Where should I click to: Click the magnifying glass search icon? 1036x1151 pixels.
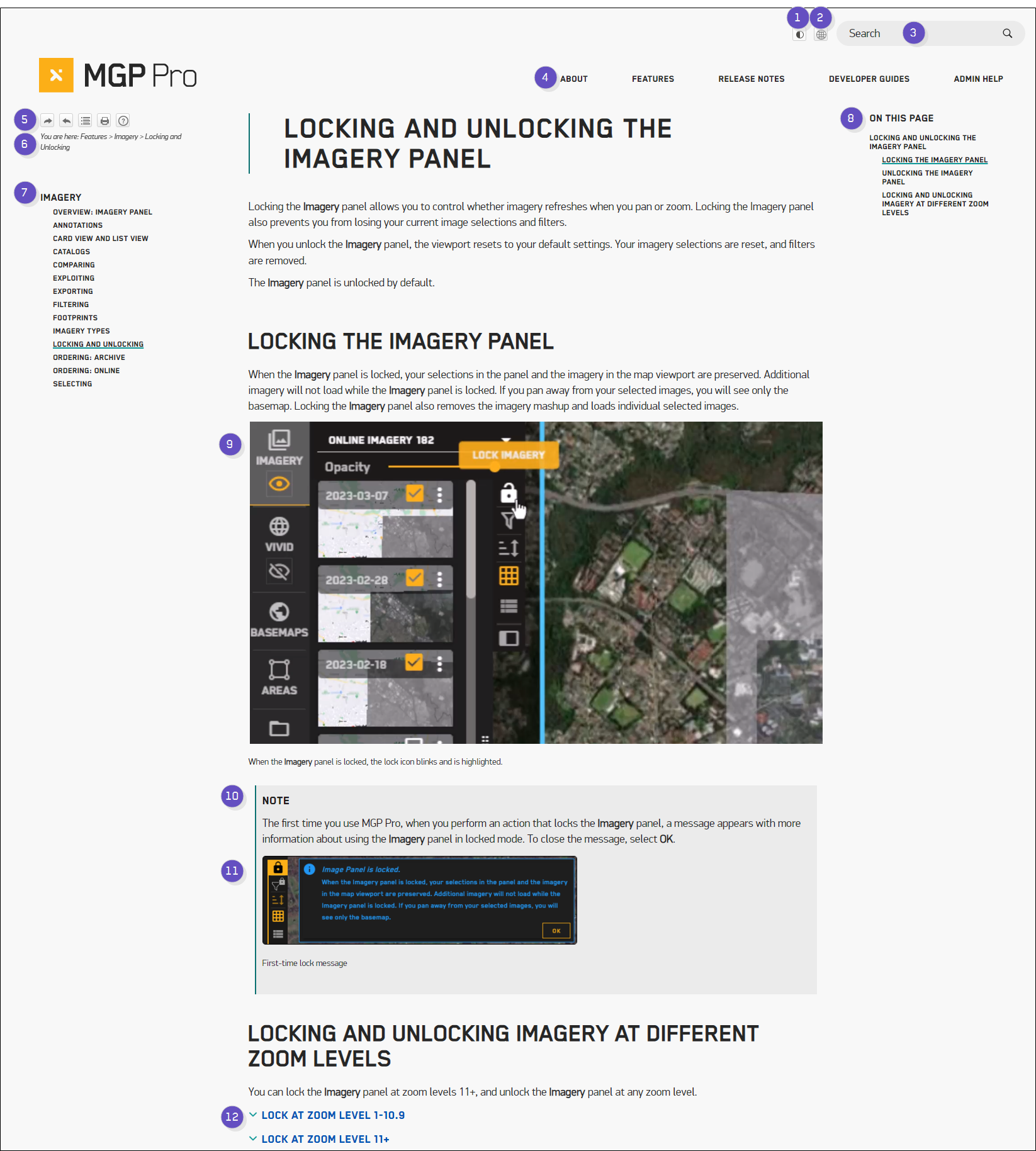(x=1007, y=33)
